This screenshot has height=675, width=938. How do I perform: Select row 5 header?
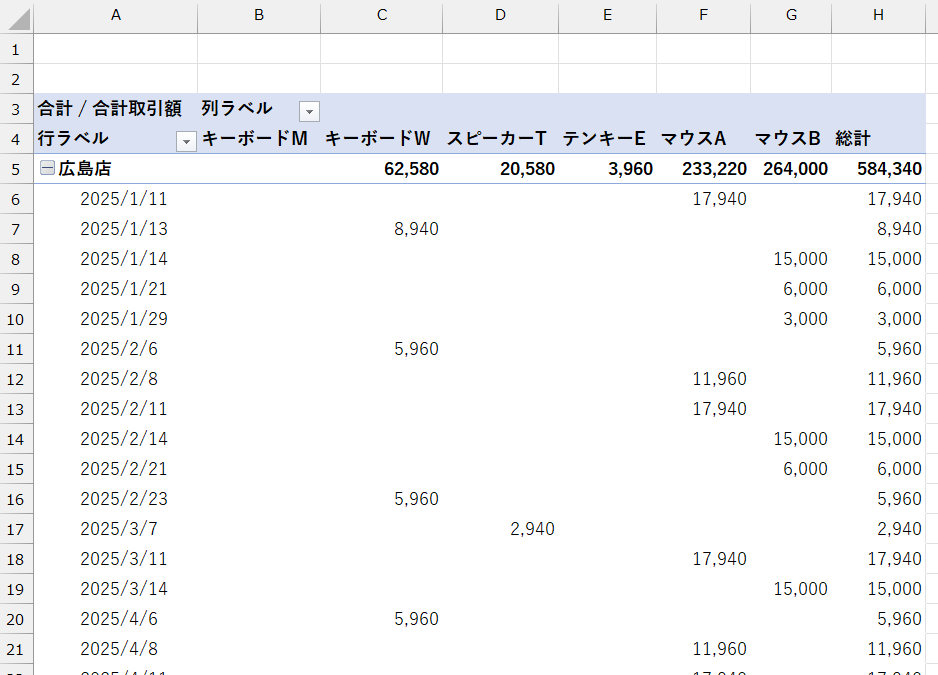16,169
